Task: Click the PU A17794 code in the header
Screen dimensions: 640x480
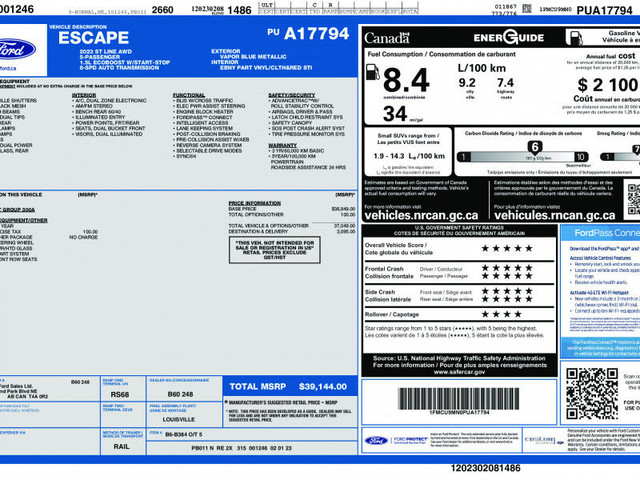Action: [x=308, y=33]
